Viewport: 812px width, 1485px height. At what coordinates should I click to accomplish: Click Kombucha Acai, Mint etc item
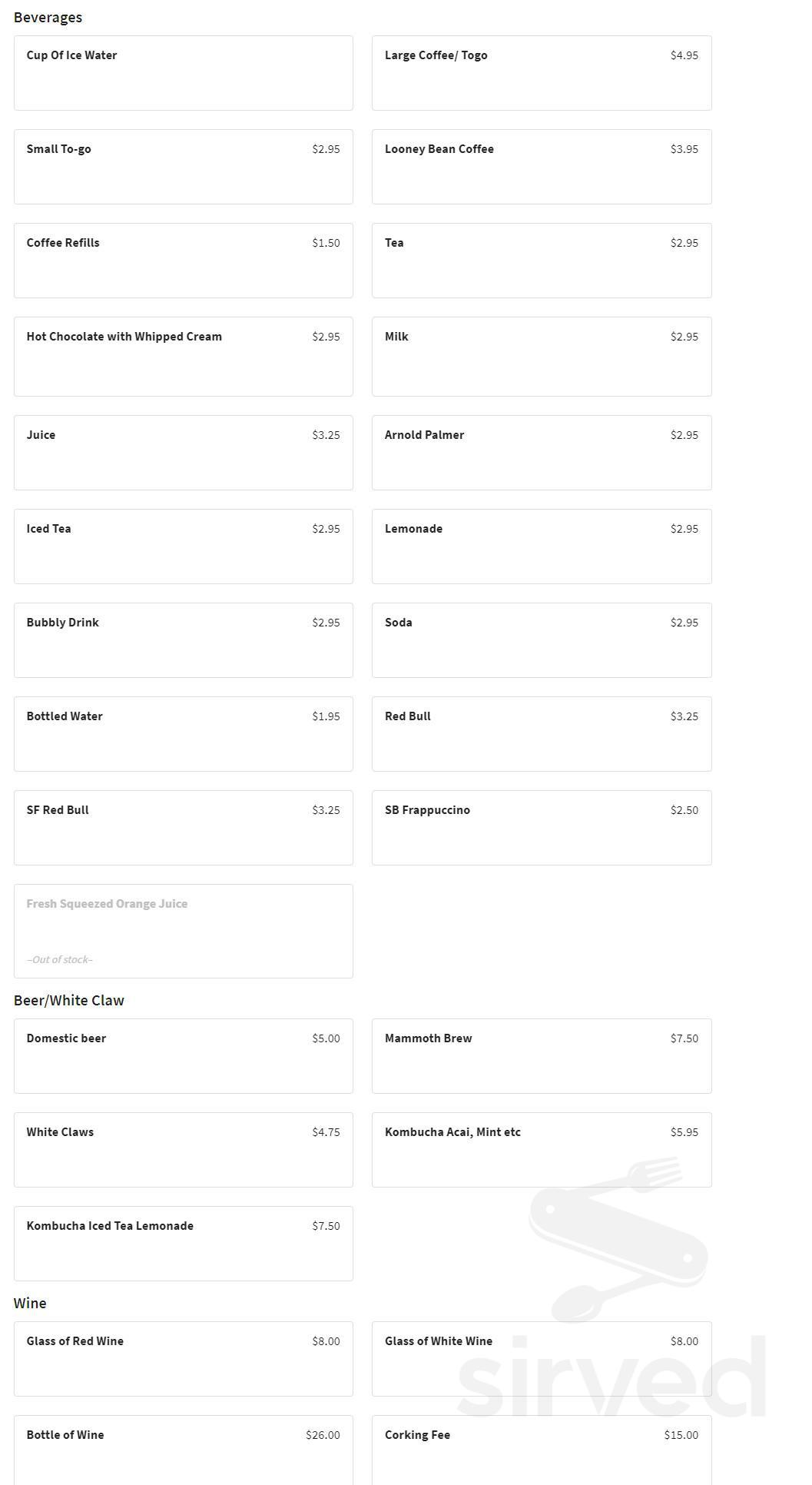541,1150
